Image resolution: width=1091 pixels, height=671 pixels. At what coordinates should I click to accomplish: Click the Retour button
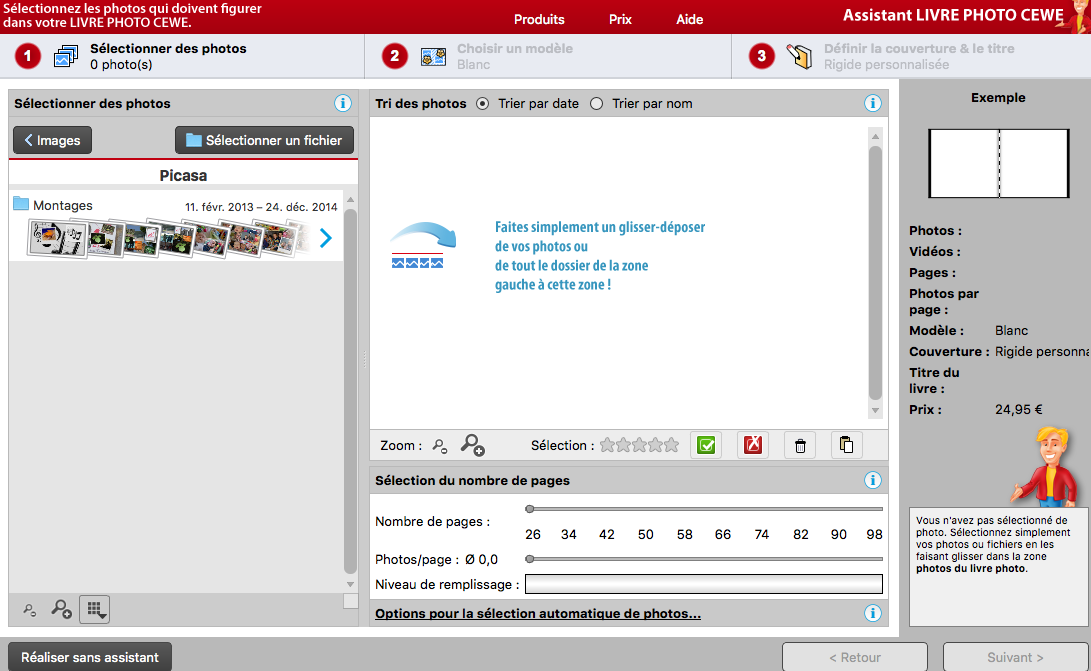coord(854,657)
